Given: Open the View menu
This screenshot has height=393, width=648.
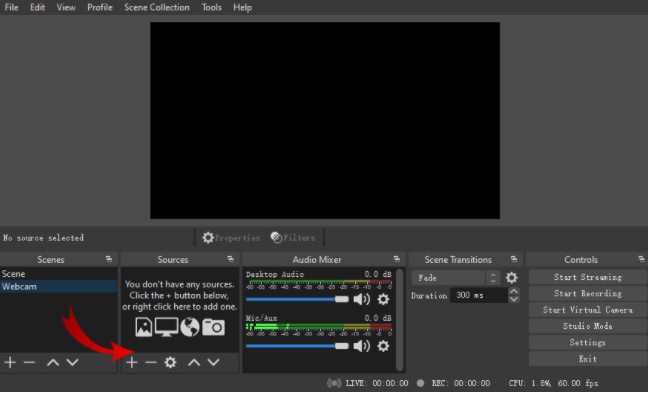Looking at the screenshot, I should pyautogui.click(x=66, y=7).
